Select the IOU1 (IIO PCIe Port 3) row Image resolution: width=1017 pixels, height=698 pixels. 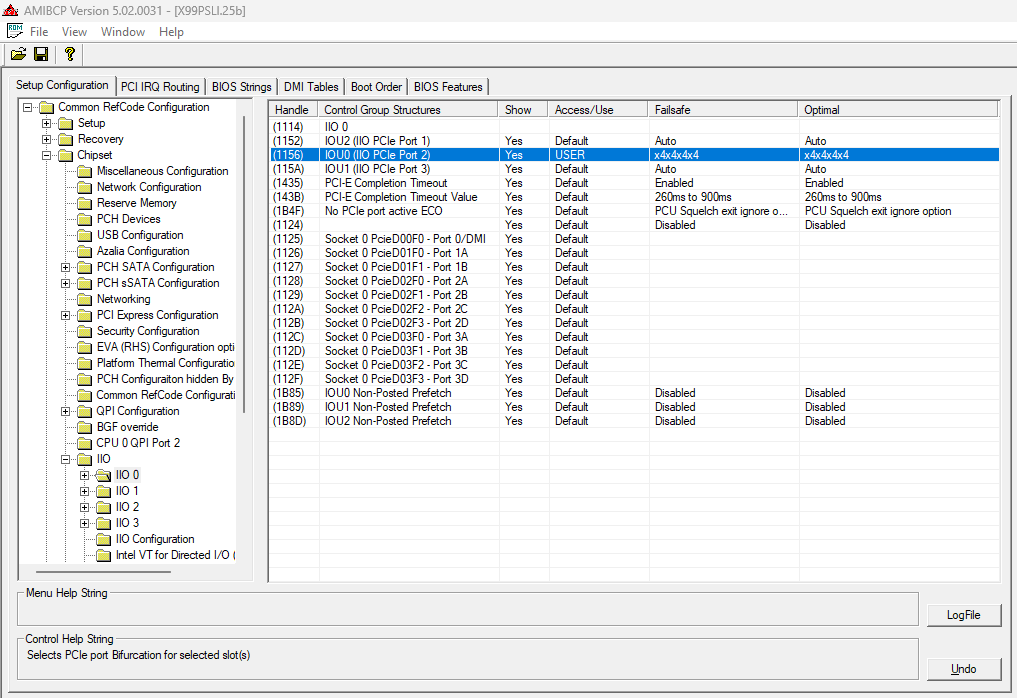click(634, 169)
